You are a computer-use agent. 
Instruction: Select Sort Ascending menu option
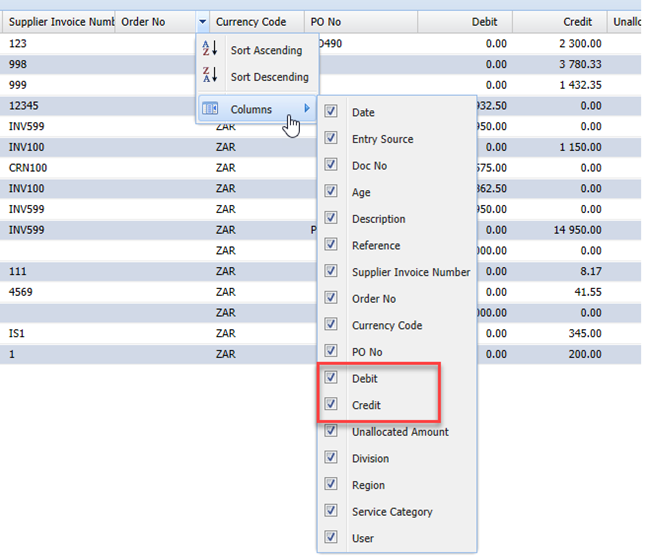[266, 50]
